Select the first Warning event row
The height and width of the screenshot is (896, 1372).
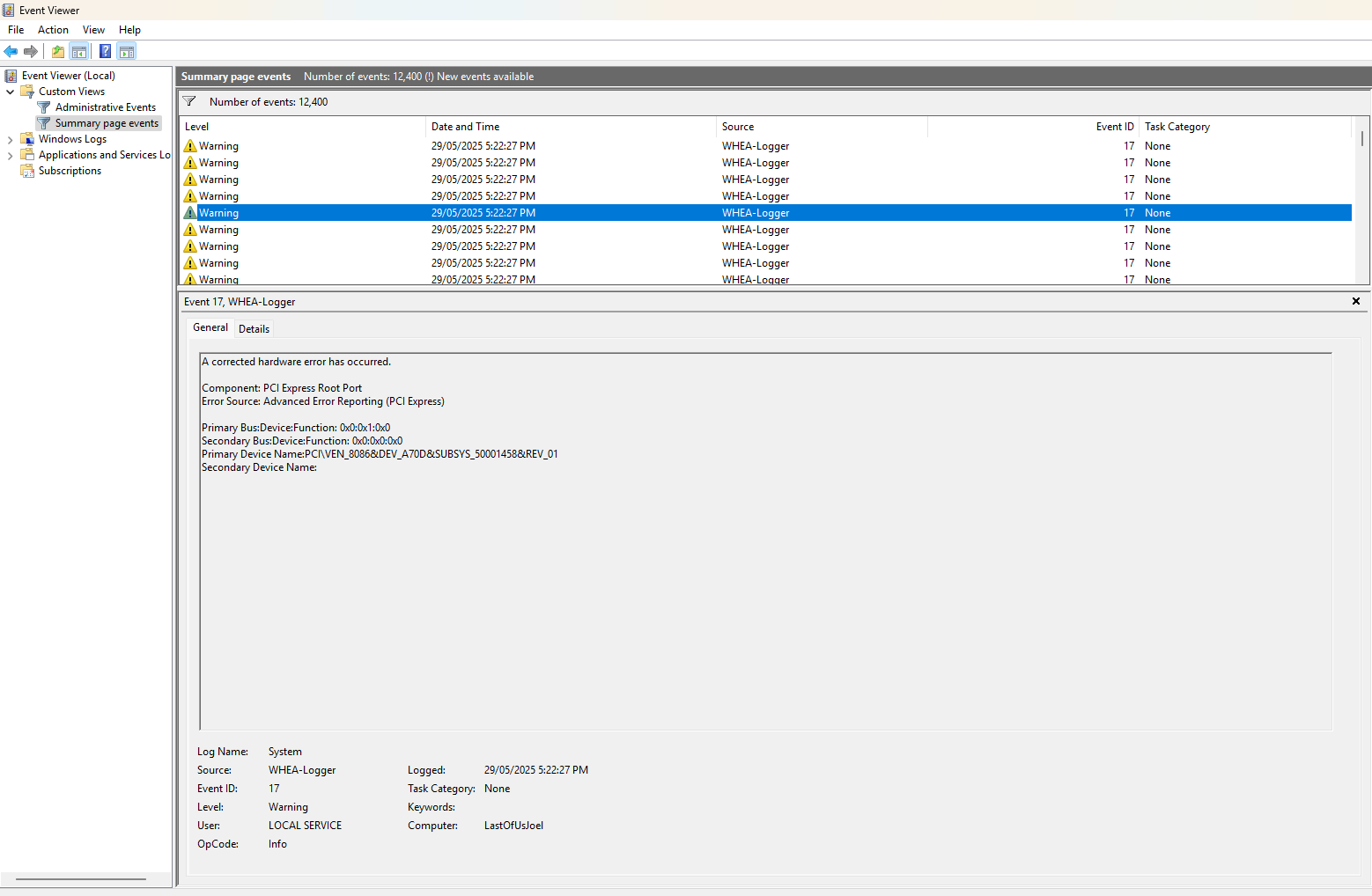tap(528, 146)
